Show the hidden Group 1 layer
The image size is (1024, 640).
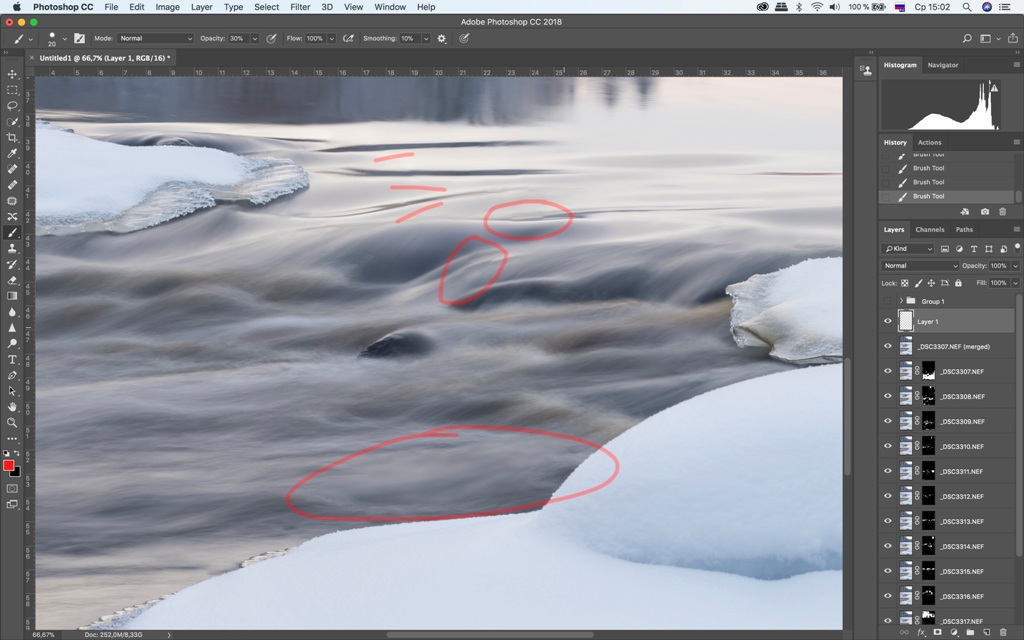point(887,300)
